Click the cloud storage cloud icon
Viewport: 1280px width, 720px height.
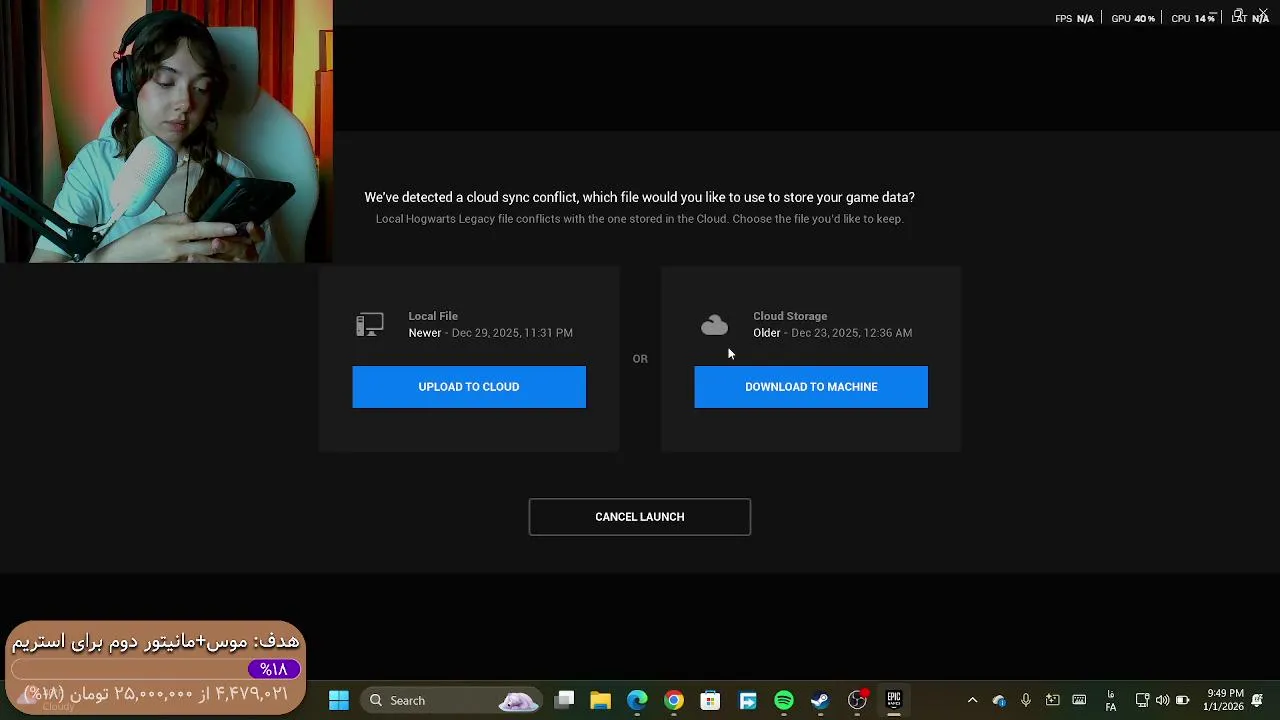714,325
